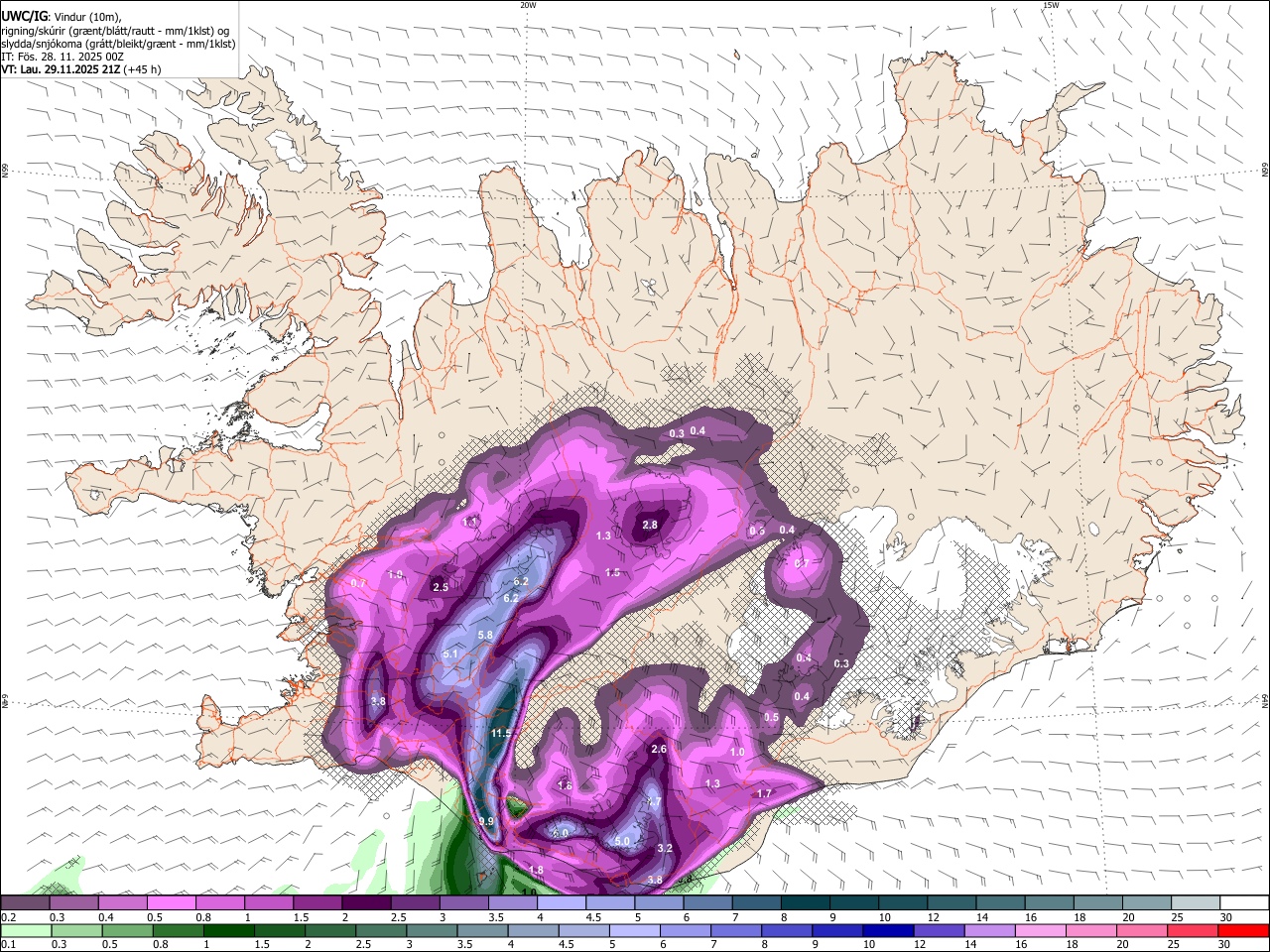Select the 'IT: Fös. 28. 11. 2025 00Z' line
The height and width of the screenshot is (952, 1270).
point(62,57)
